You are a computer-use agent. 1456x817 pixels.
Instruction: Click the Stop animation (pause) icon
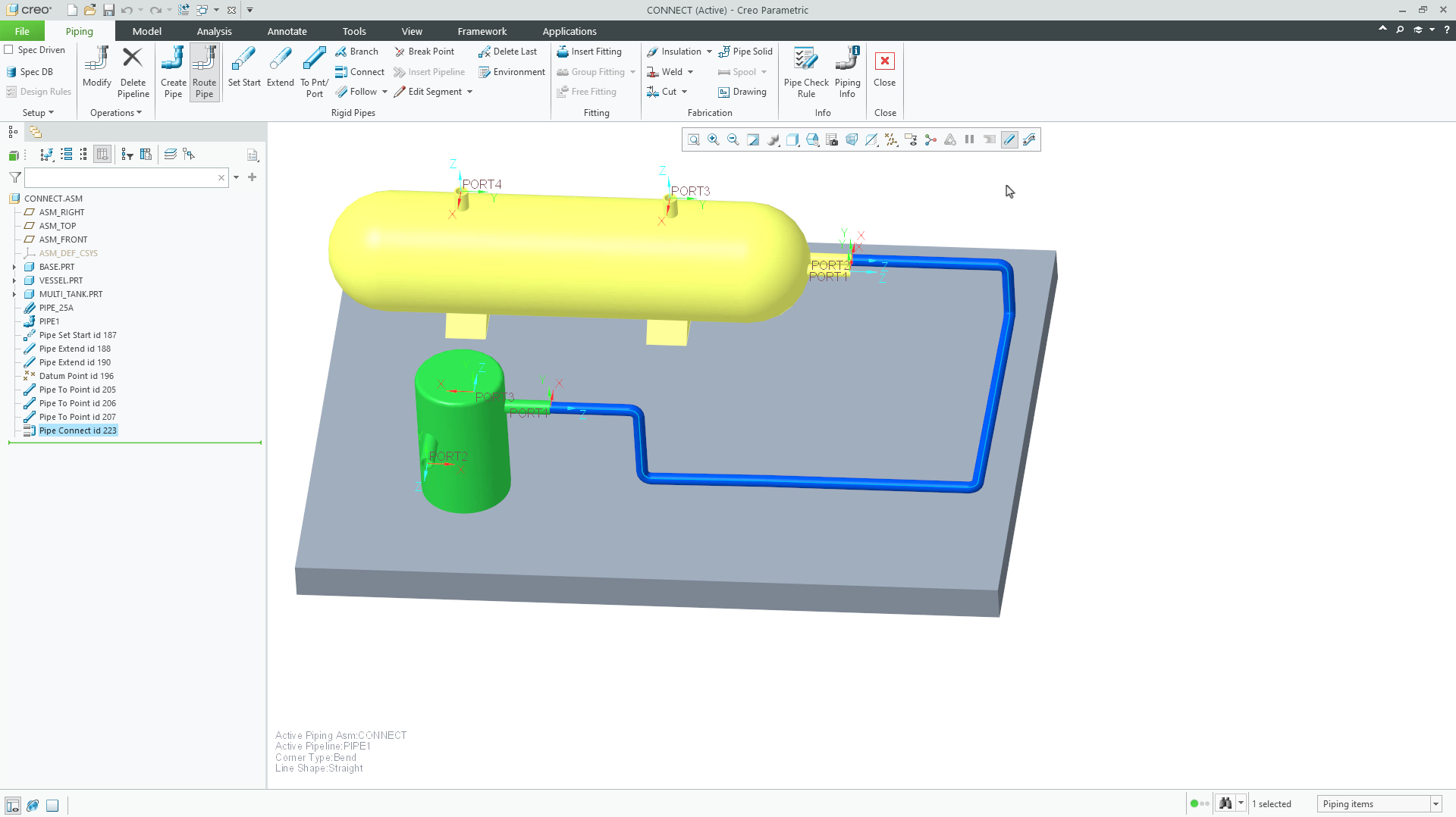(x=970, y=139)
